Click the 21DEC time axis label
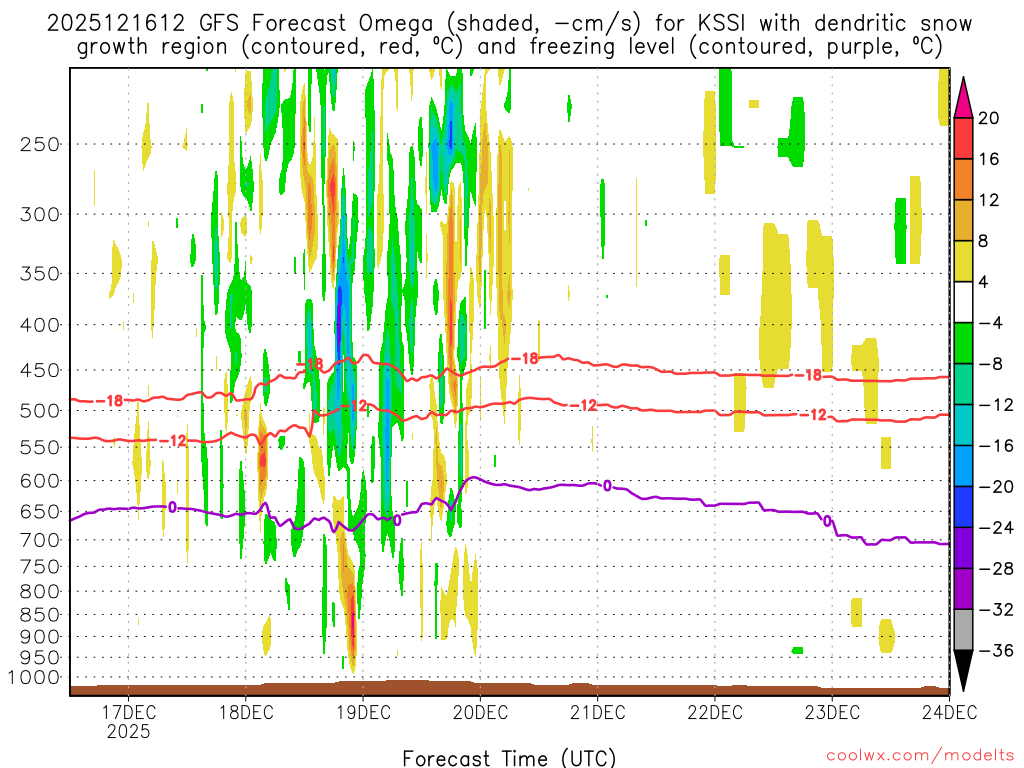This screenshot has width=1024, height=768. 598,712
